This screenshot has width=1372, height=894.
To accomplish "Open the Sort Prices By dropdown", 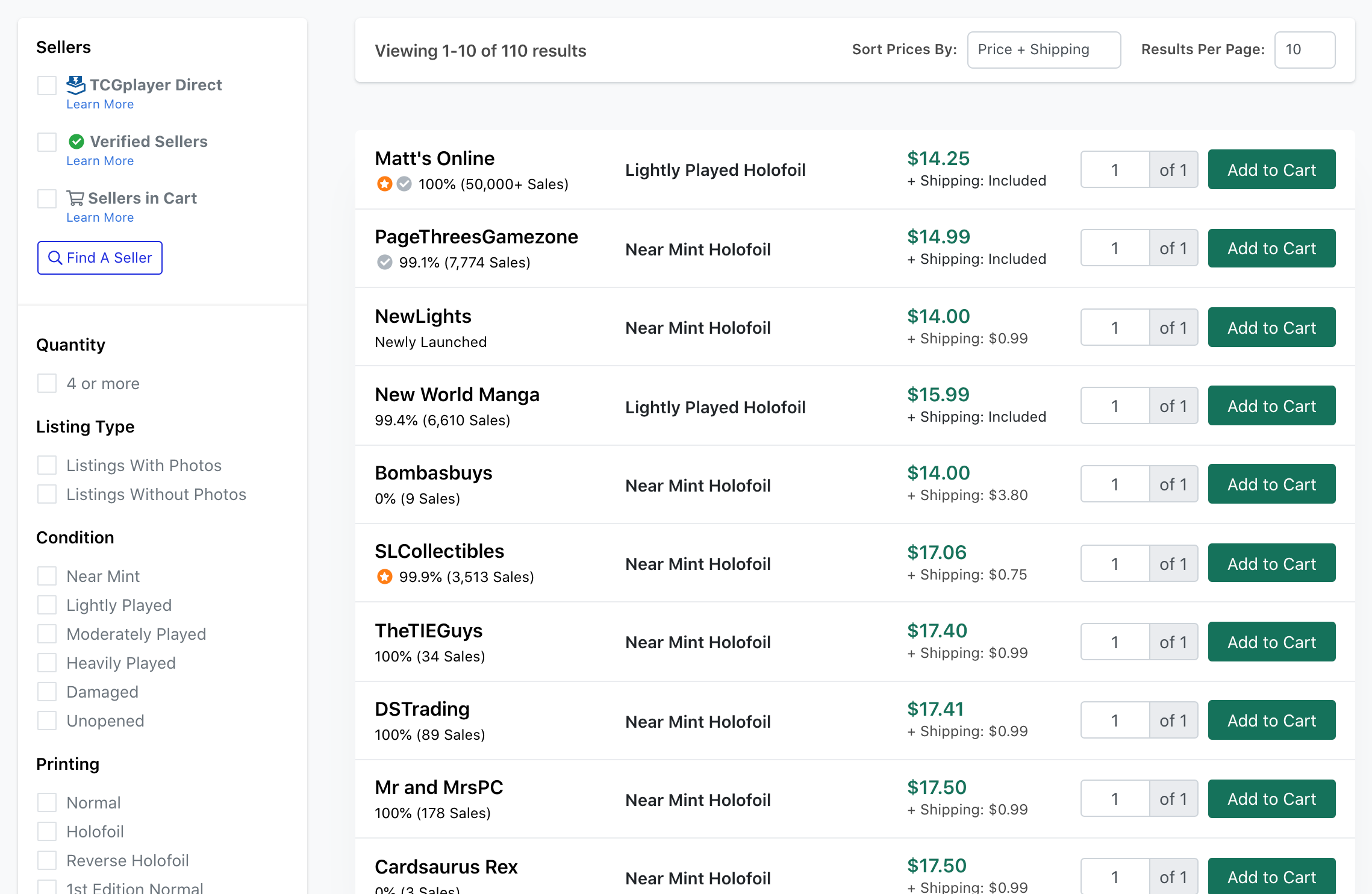I will 1044,50.
